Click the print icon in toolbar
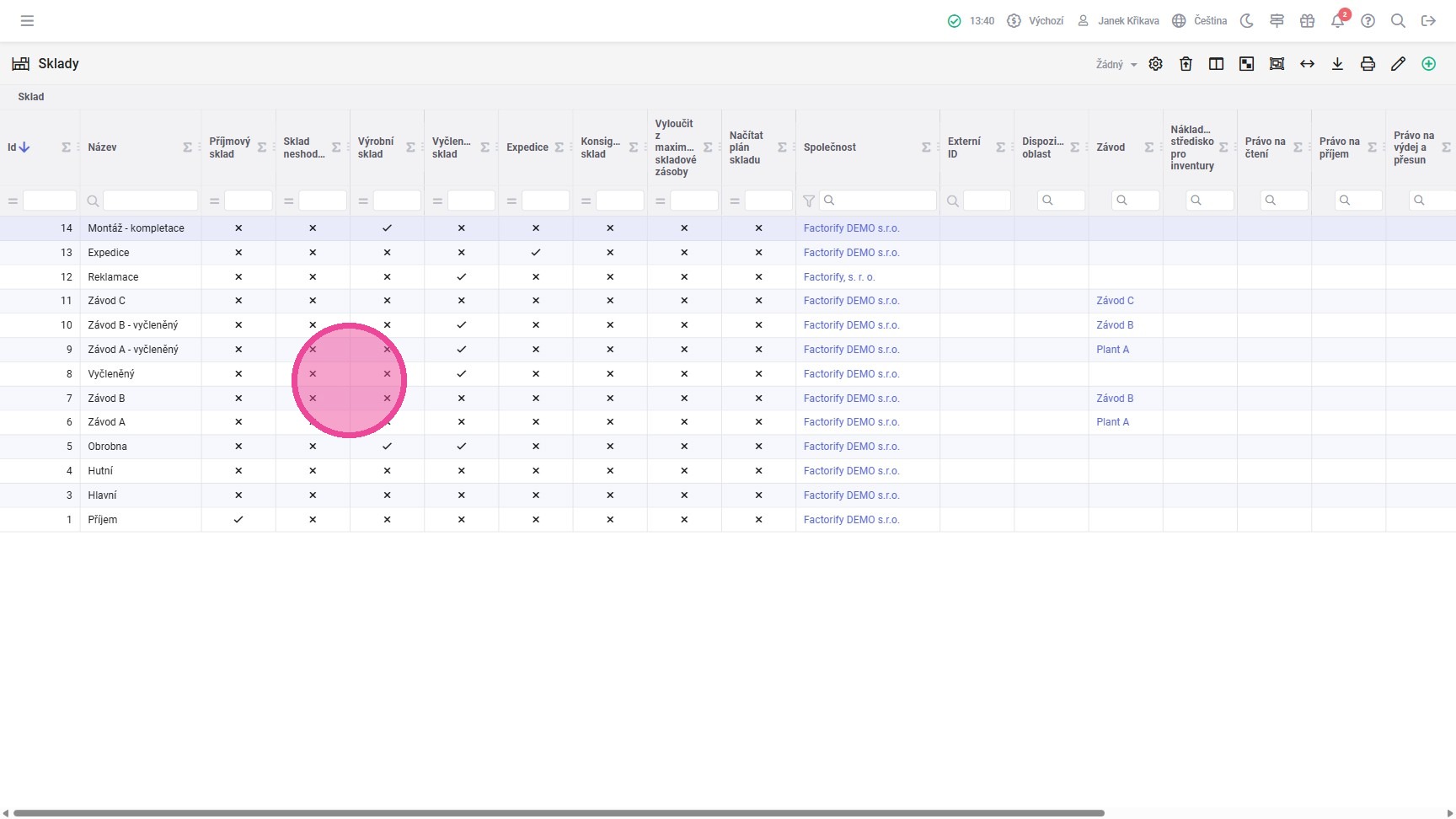This screenshot has width=1456, height=819. pos(1368,64)
